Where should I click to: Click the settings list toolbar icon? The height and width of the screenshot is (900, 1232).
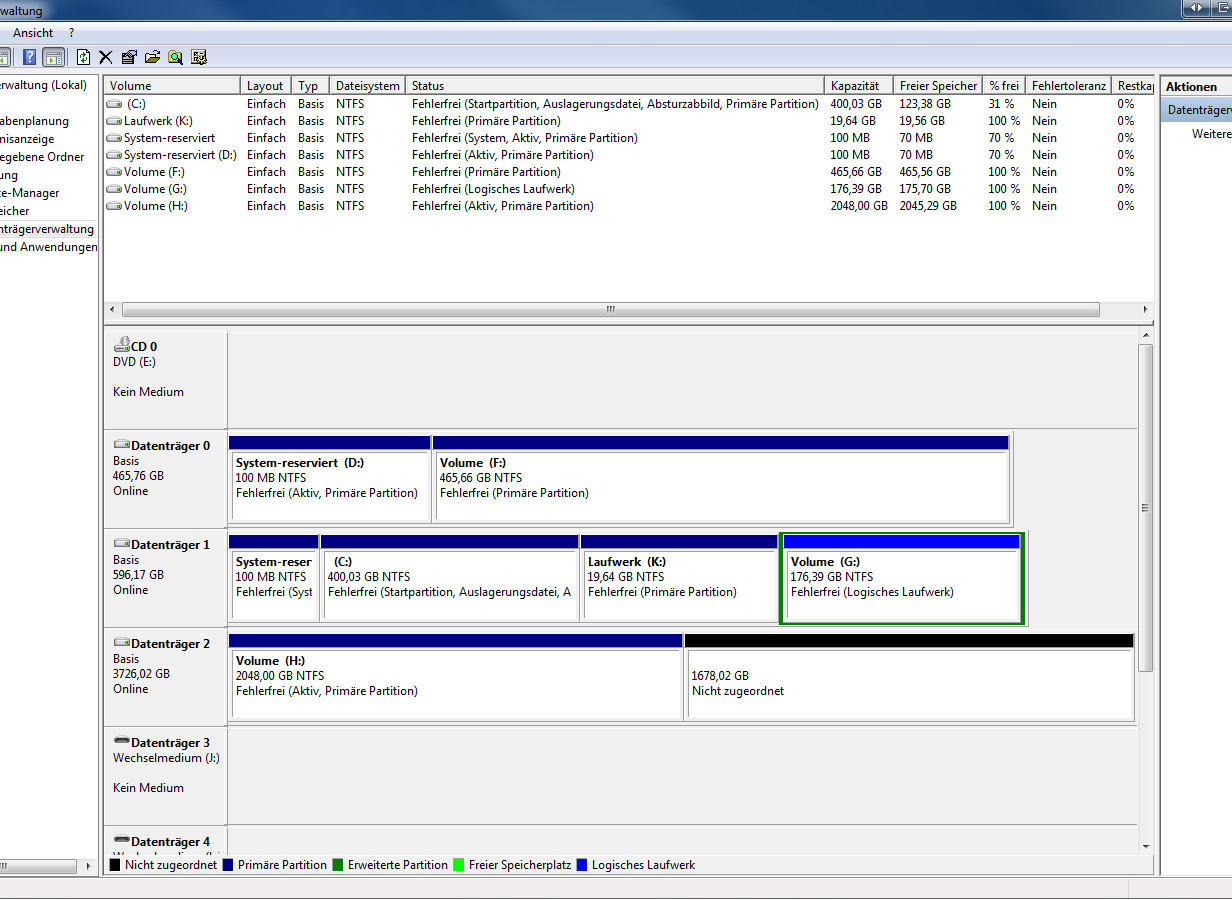pos(199,57)
